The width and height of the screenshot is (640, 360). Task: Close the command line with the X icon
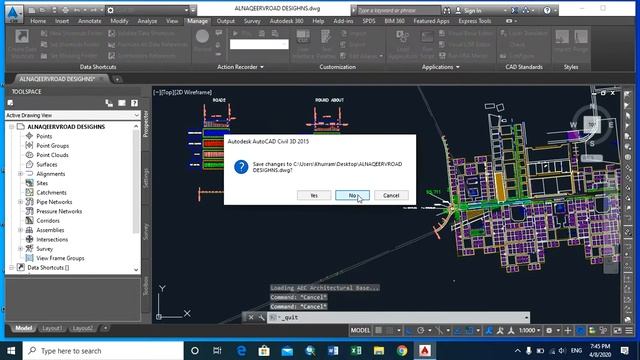click(x=251, y=318)
